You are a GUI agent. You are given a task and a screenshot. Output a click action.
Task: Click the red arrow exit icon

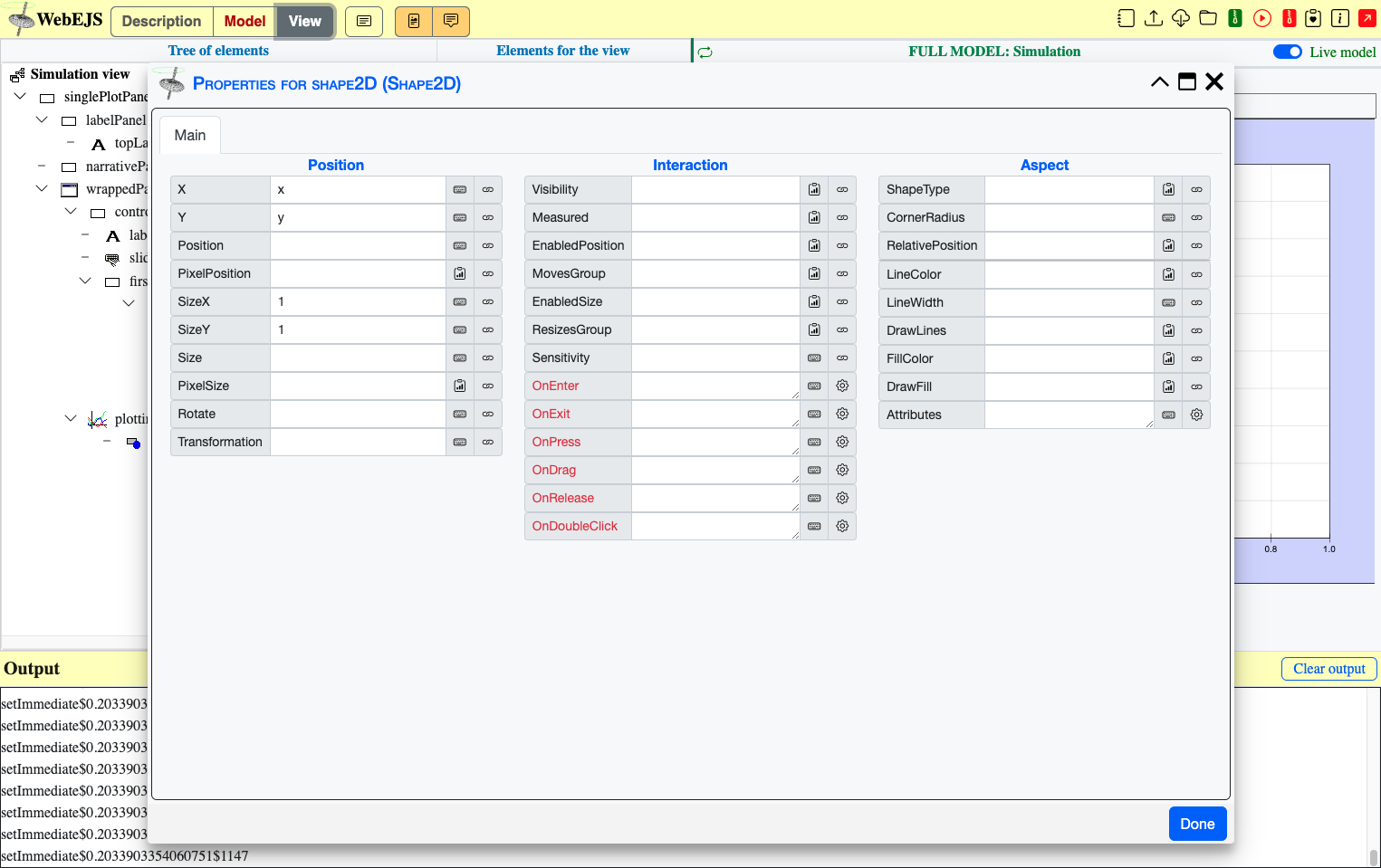1367,18
